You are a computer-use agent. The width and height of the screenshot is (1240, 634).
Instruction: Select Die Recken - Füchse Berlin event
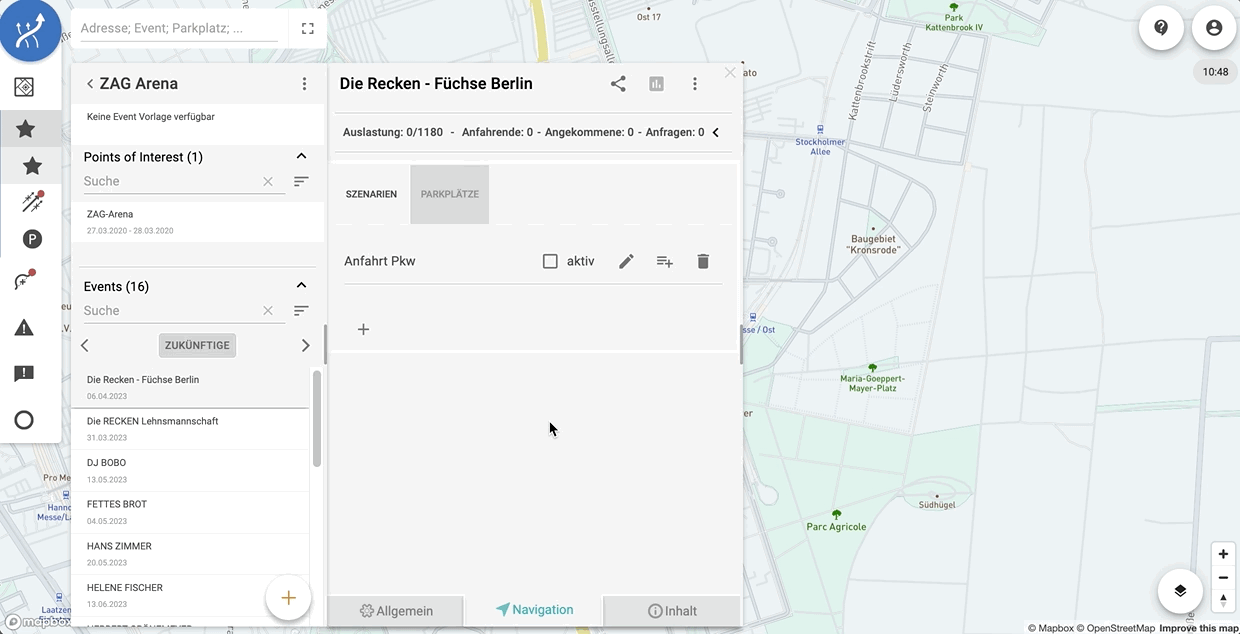(190, 387)
